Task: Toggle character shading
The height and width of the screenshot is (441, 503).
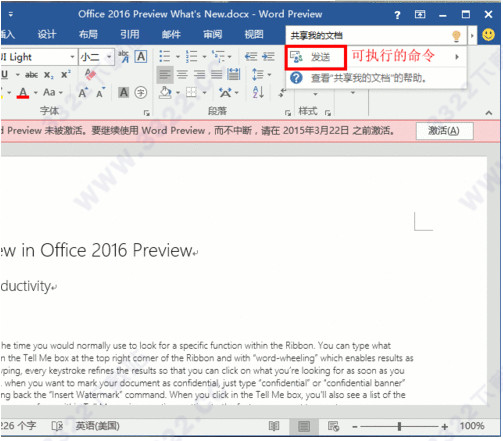Action: point(124,92)
